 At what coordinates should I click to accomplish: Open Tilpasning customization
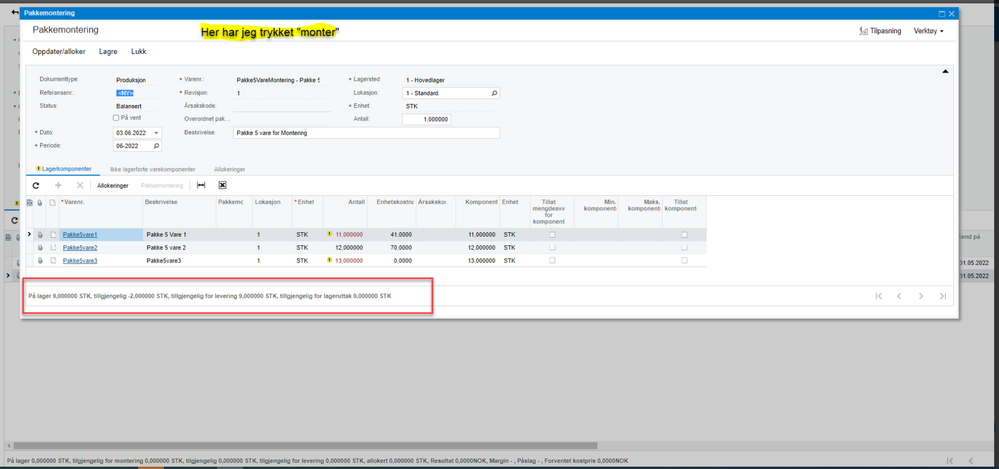[x=880, y=31]
